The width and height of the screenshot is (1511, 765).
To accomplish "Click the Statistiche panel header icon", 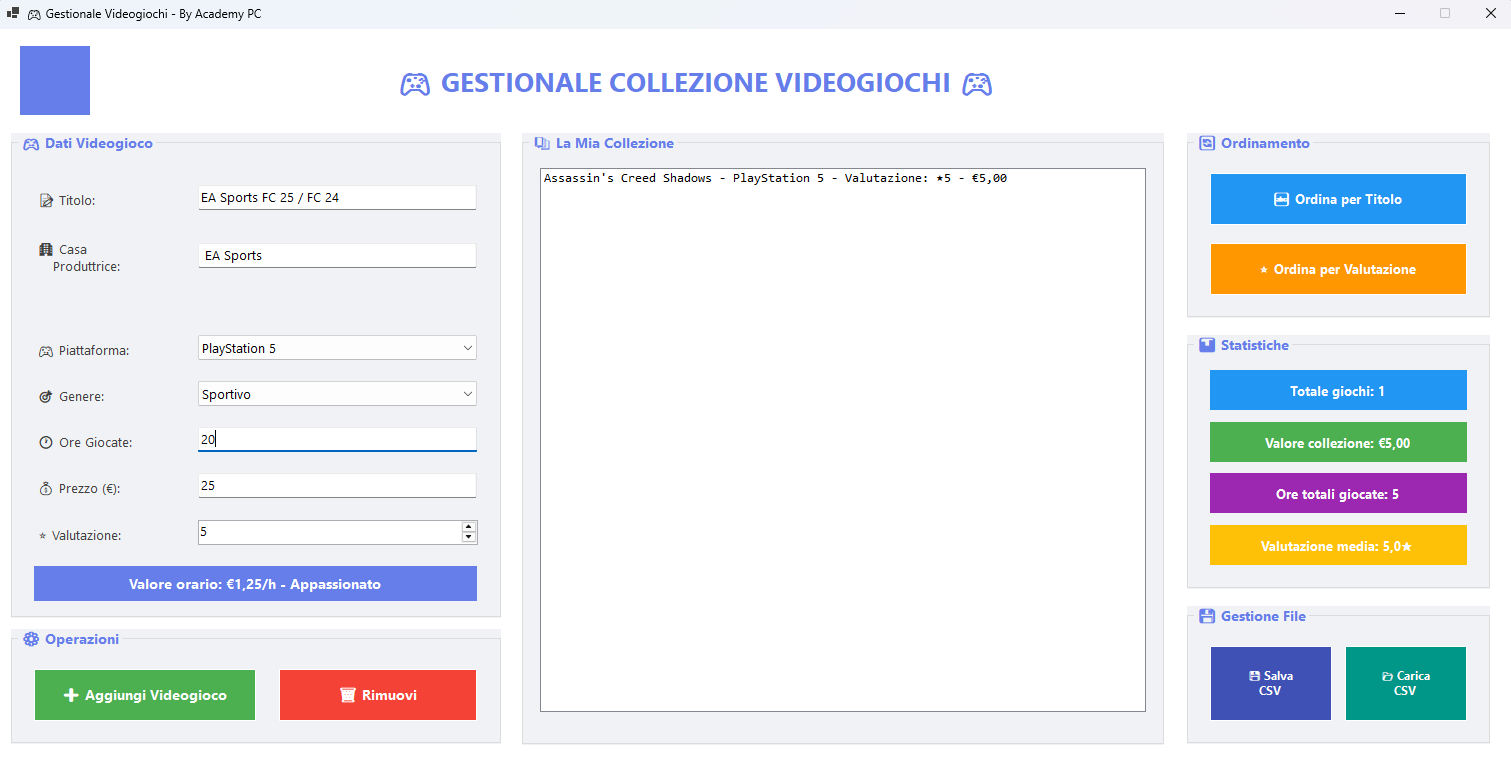I will click(1207, 345).
